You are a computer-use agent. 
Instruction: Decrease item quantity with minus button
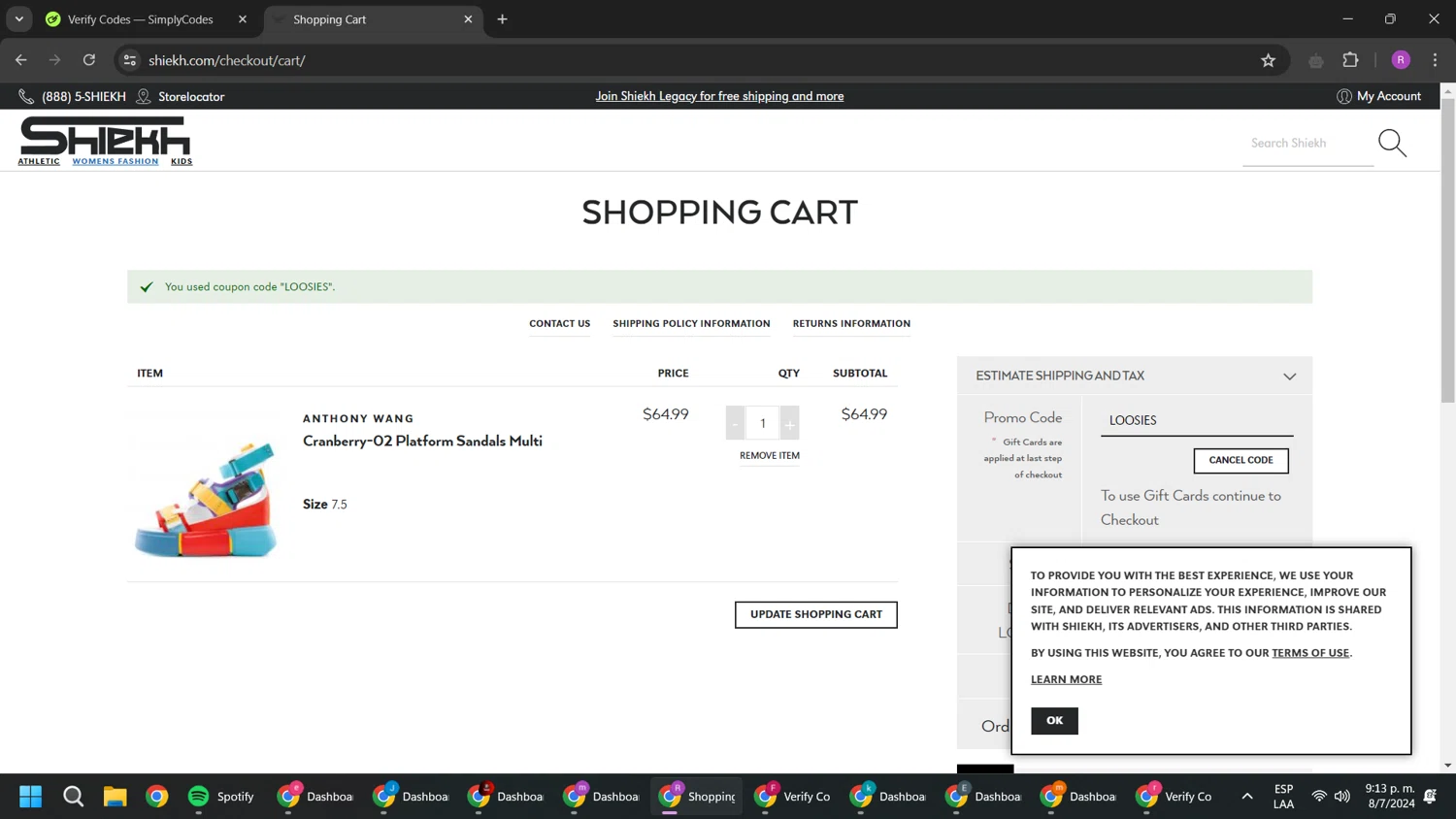pyautogui.click(x=735, y=423)
